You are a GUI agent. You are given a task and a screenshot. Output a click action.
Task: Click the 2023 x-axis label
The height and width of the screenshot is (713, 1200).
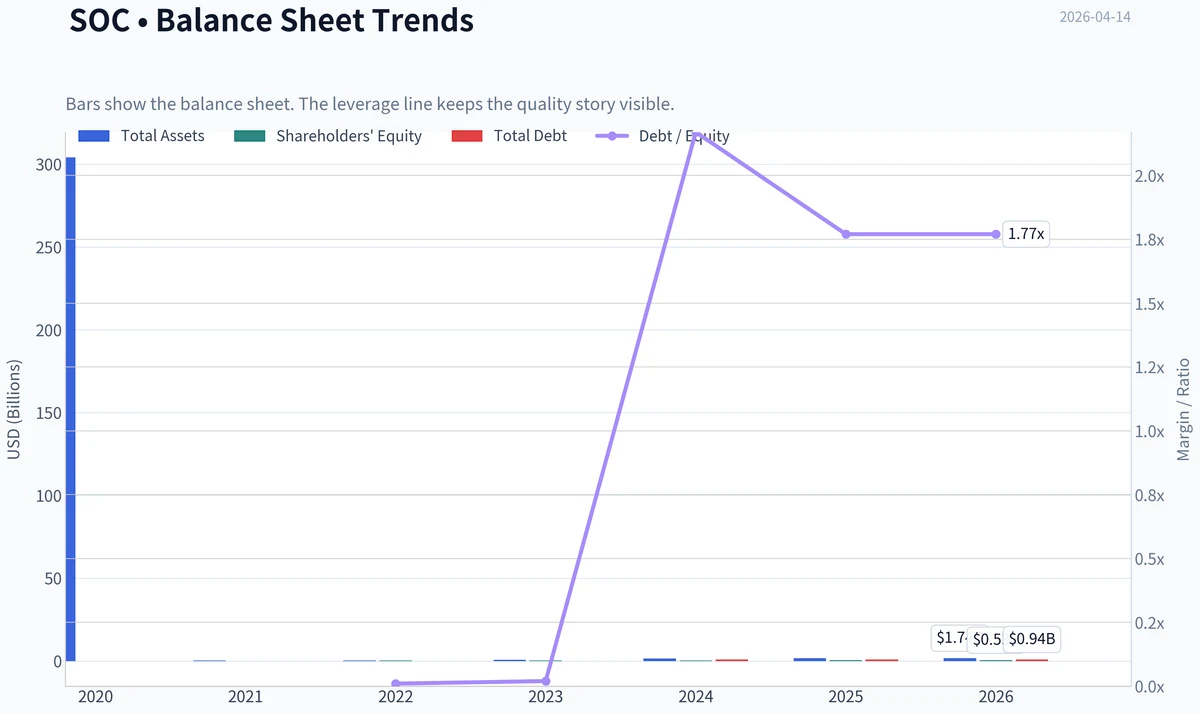[x=545, y=697]
